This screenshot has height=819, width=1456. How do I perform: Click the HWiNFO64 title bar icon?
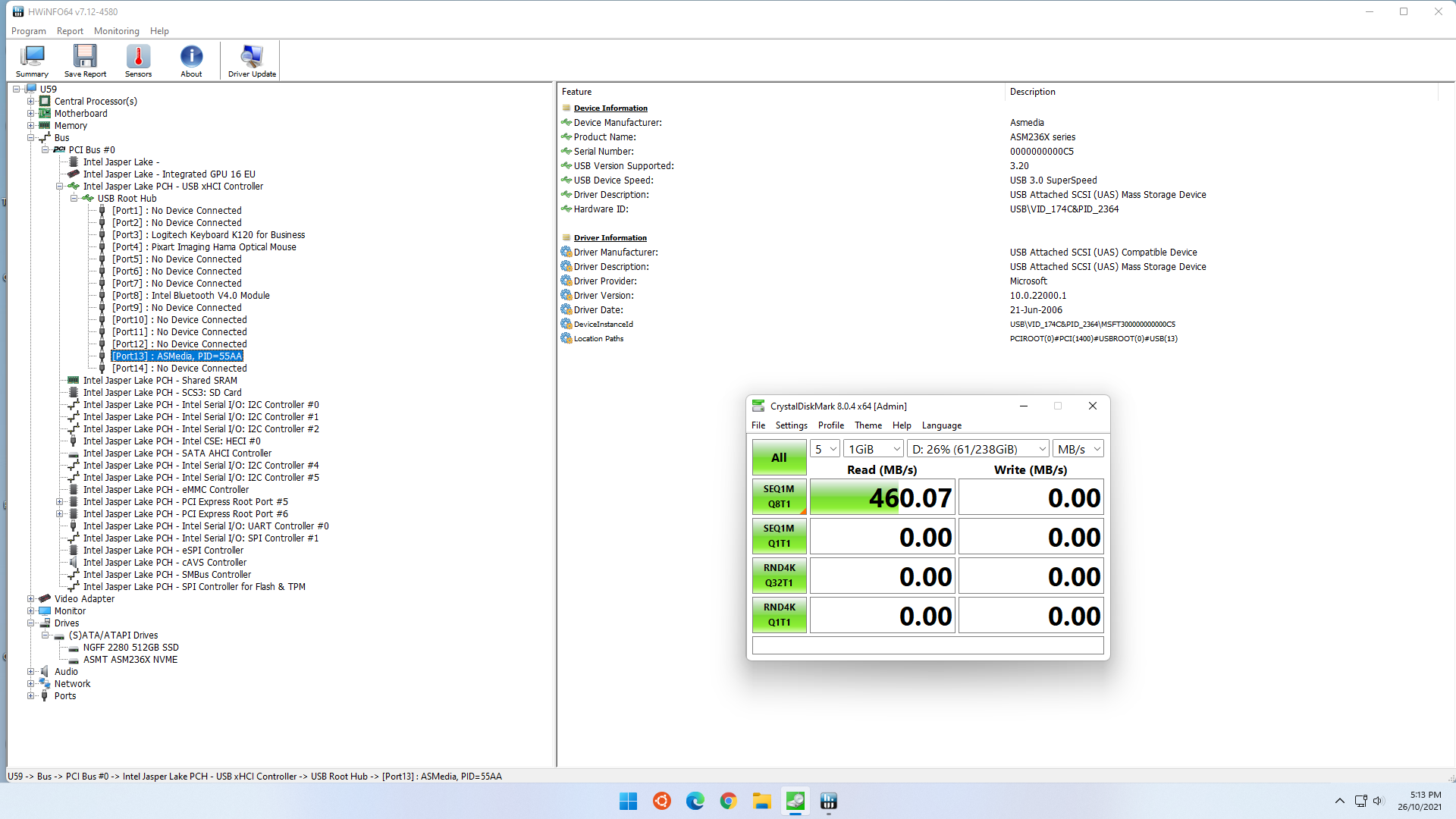[x=18, y=11]
